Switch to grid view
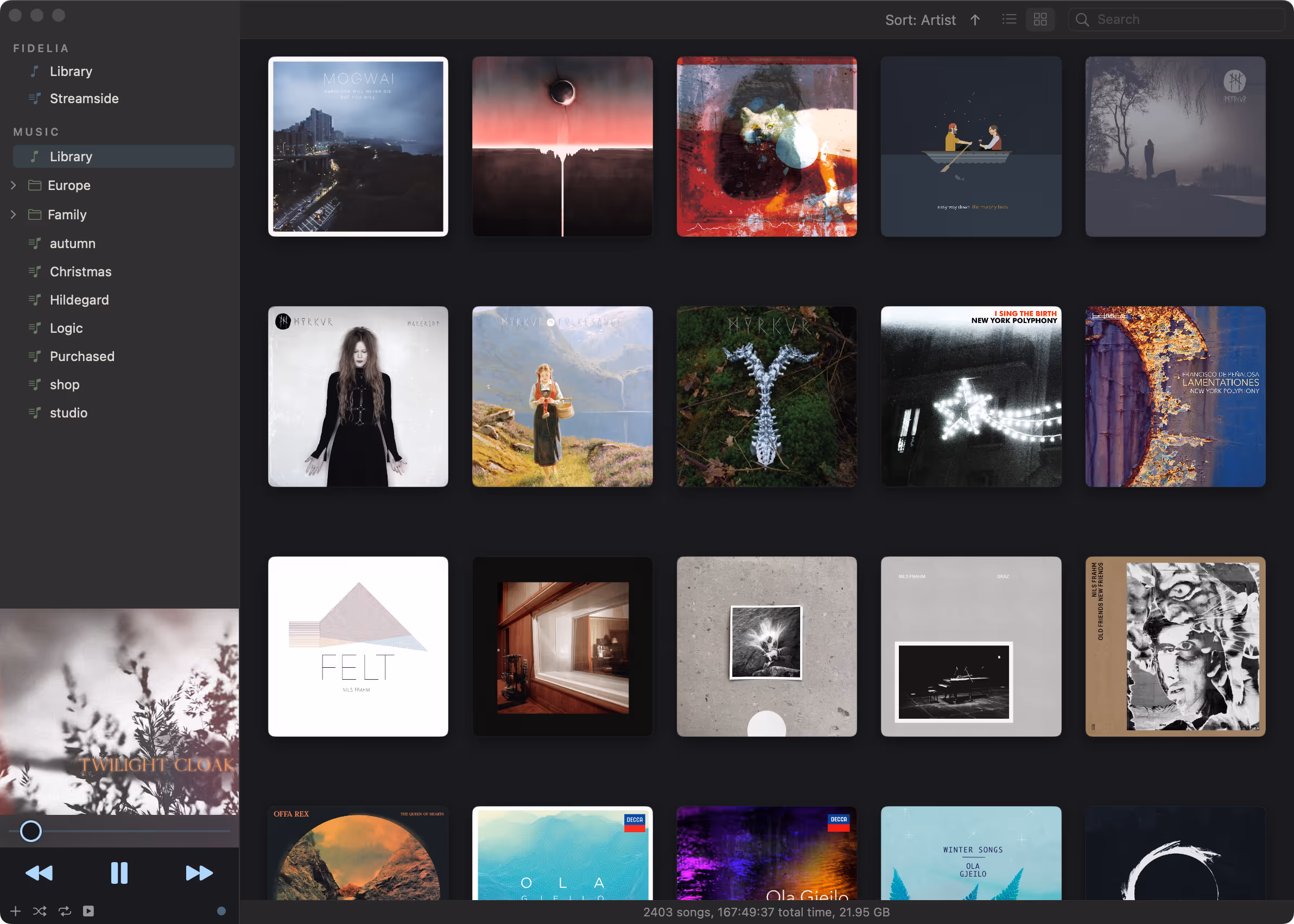 [1041, 20]
